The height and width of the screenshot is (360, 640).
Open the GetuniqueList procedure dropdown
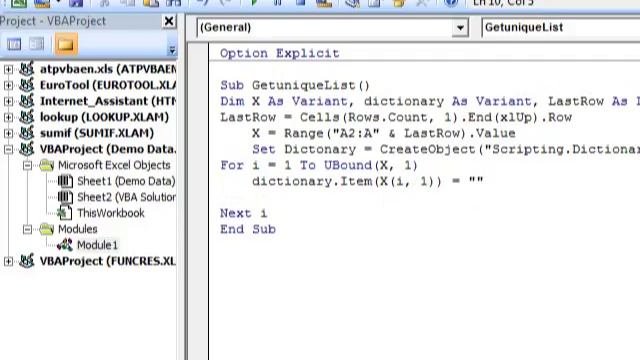coord(560,27)
